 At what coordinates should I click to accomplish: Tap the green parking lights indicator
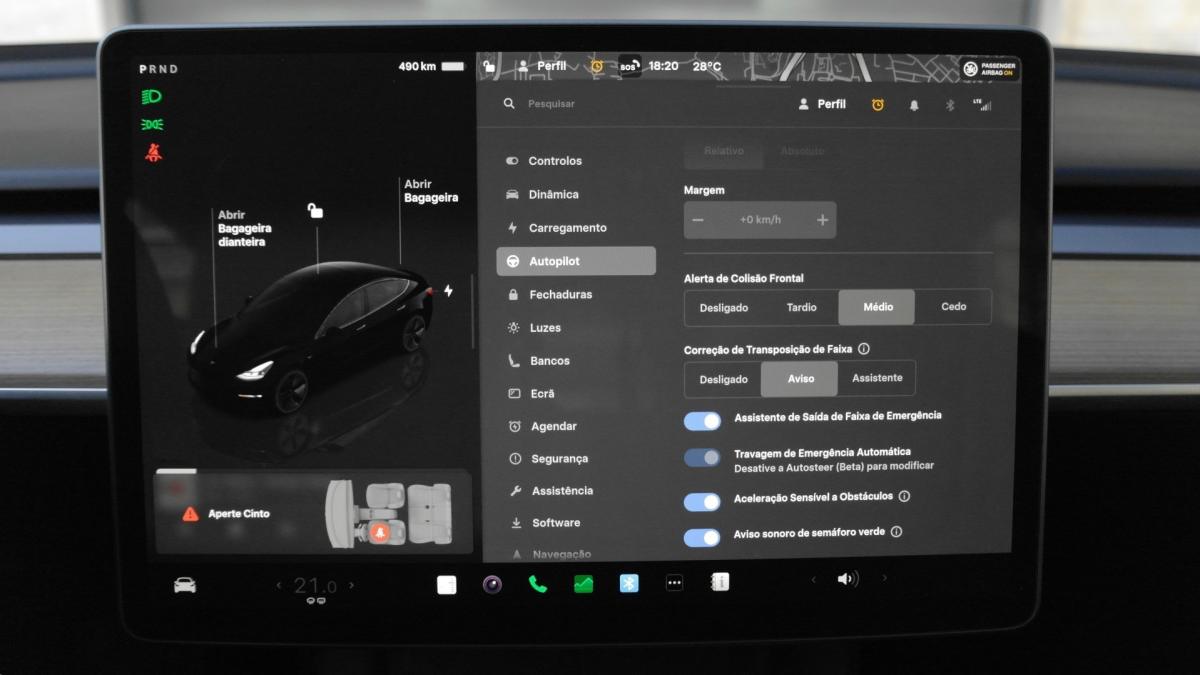tap(153, 124)
